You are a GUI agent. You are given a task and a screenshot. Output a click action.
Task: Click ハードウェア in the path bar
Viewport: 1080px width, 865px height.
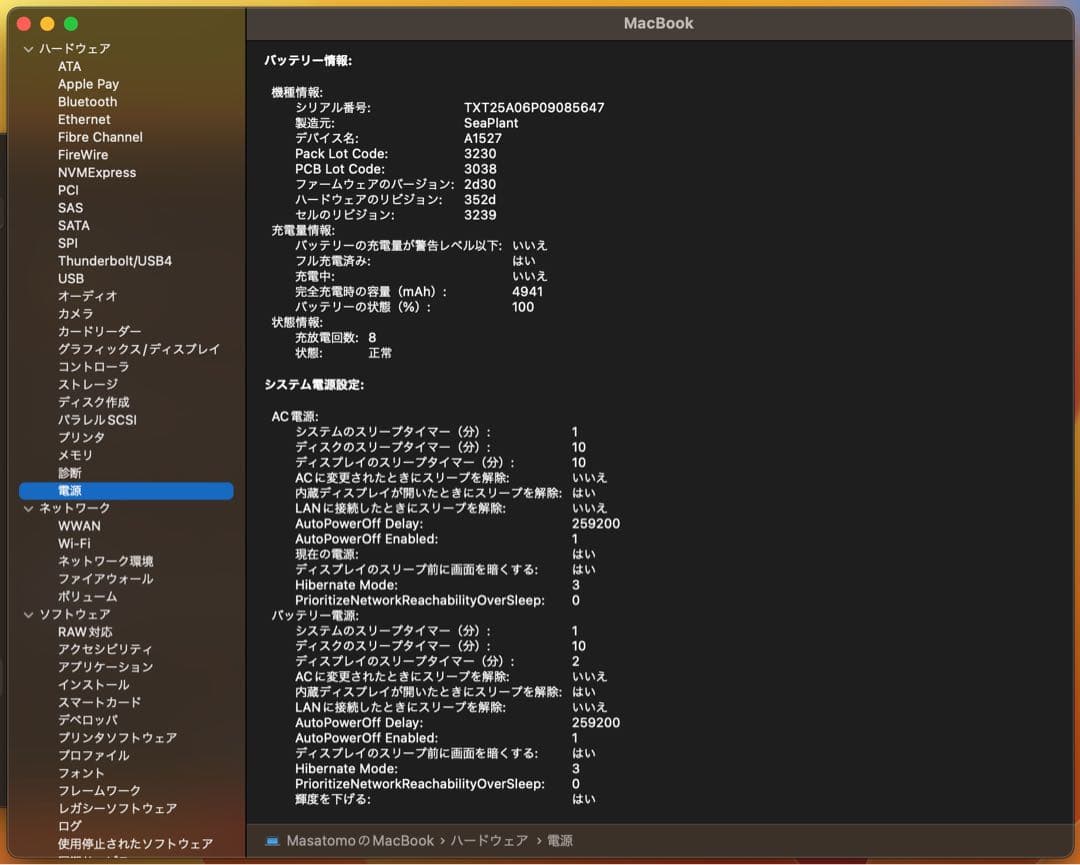coord(489,841)
